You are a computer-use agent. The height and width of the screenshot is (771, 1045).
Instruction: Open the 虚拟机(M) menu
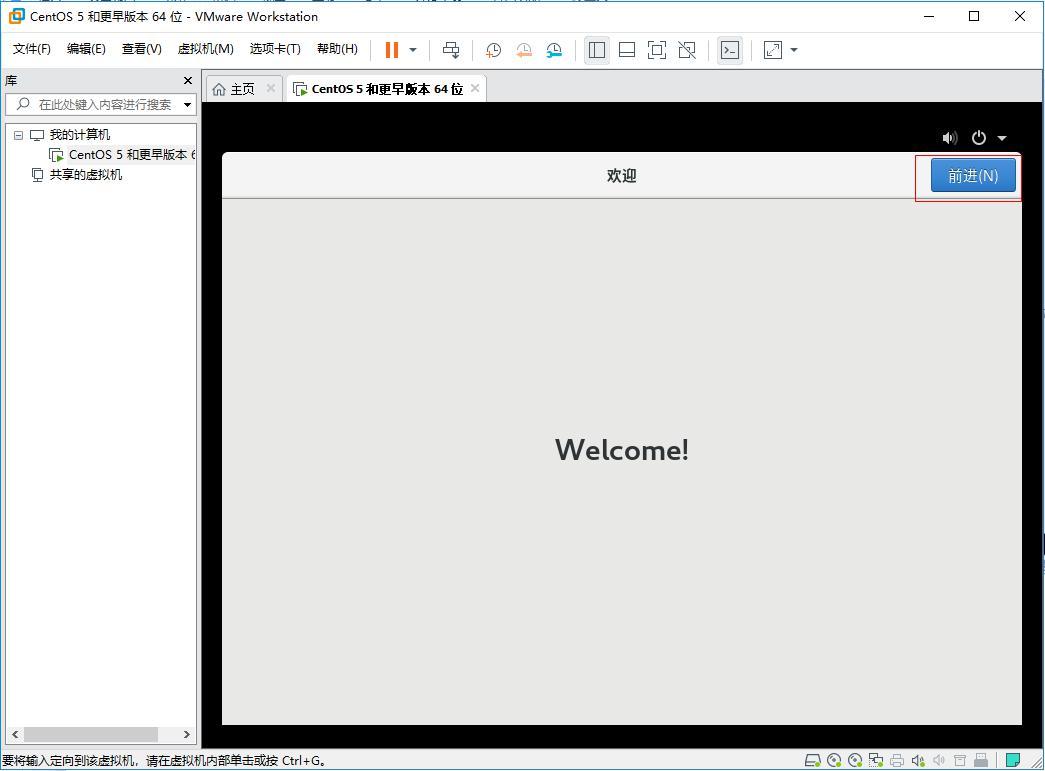(204, 48)
